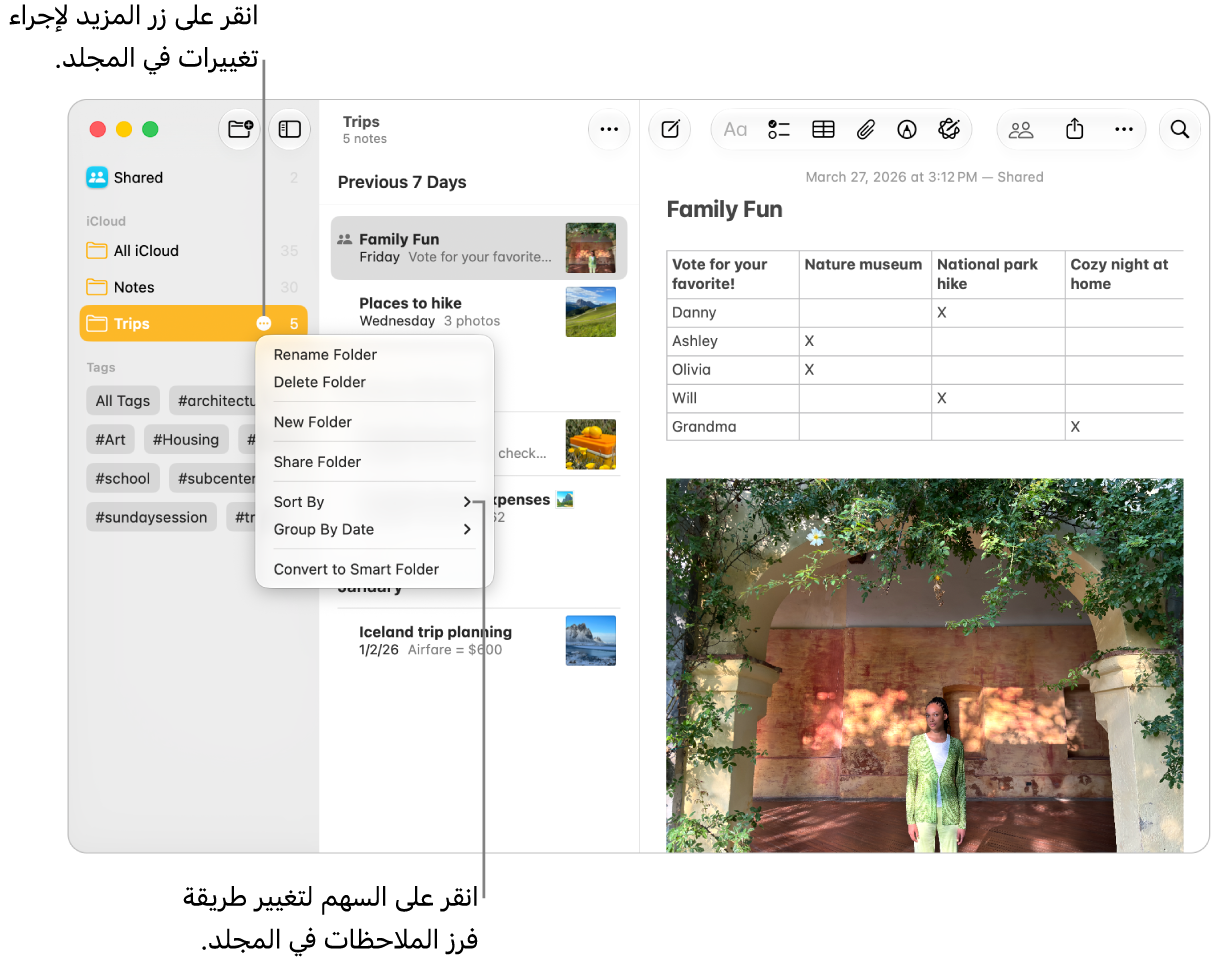Share the note via Share icon
The height and width of the screenshot is (963, 1213).
click(1075, 129)
